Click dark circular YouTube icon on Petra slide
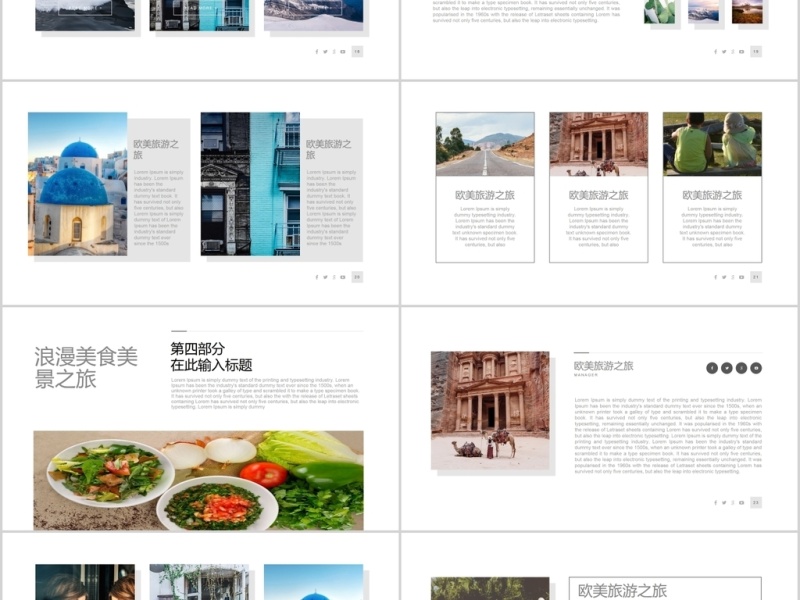This screenshot has height=600, width=800. pyautogui.click(x=756, y=368)
